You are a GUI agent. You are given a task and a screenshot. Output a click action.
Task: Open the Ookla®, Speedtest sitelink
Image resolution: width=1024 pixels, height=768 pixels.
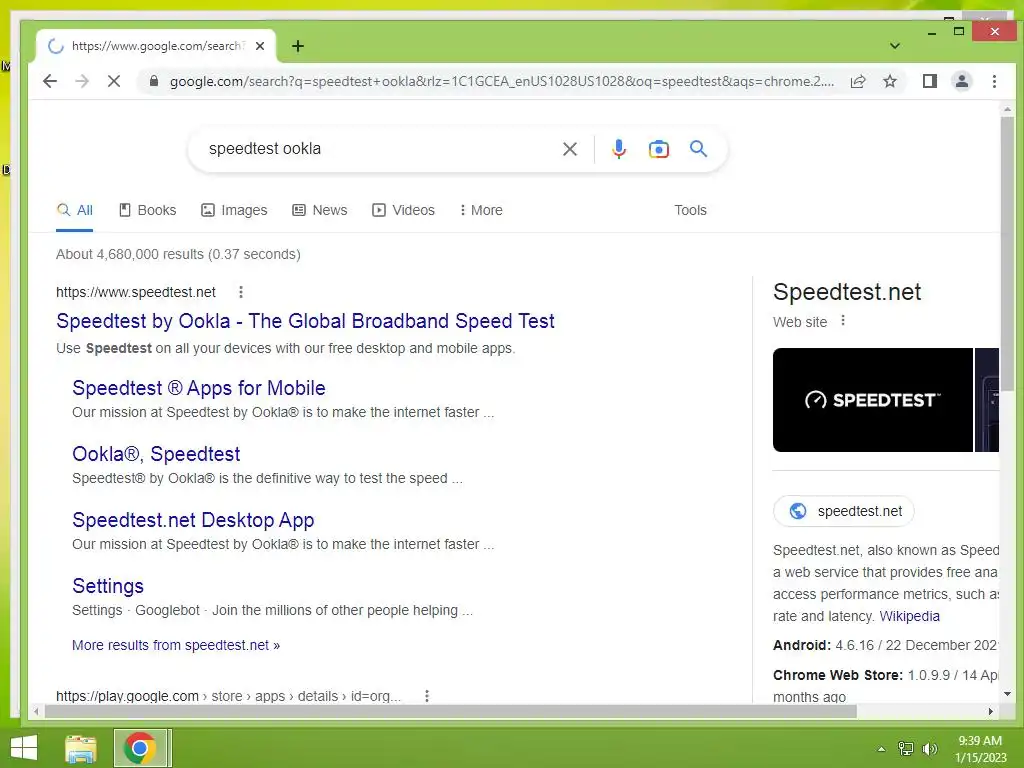coord(156,454)
